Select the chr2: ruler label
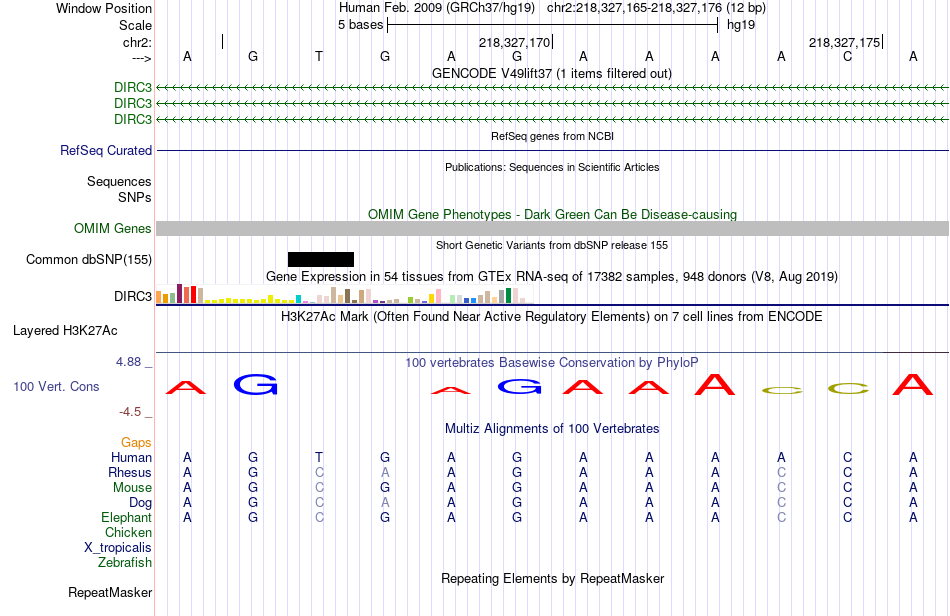 [137, 42]
